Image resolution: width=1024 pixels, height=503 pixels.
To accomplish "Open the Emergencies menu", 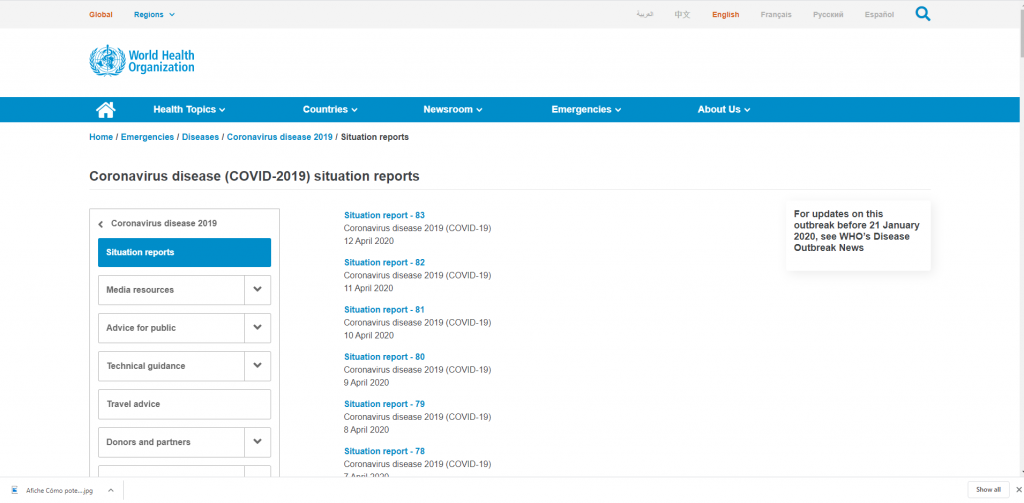I will [x=586, y=110].
